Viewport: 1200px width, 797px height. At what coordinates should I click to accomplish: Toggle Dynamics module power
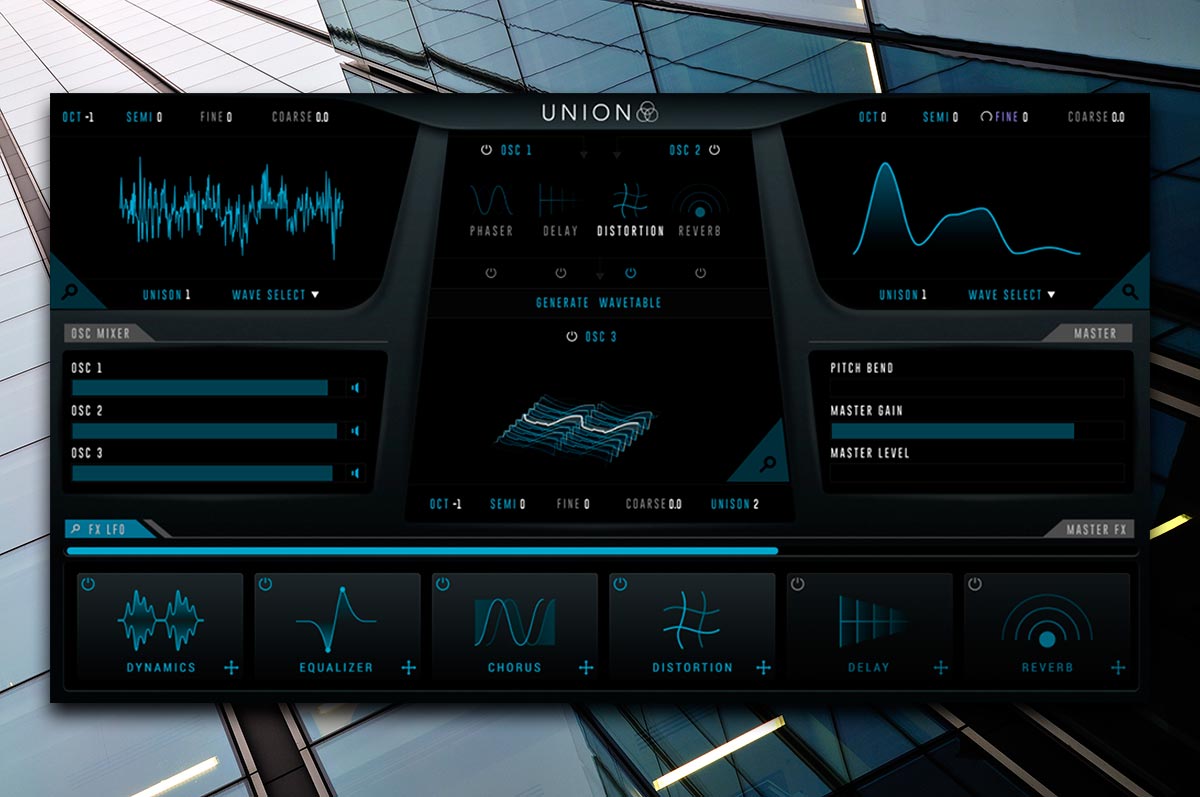(x=88, y=584)
